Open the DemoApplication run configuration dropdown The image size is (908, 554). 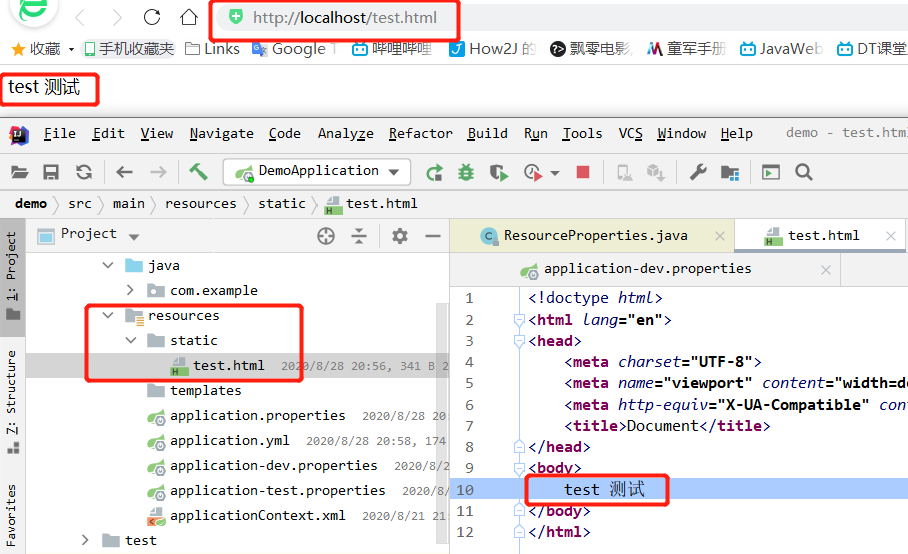tap(317, 171)
